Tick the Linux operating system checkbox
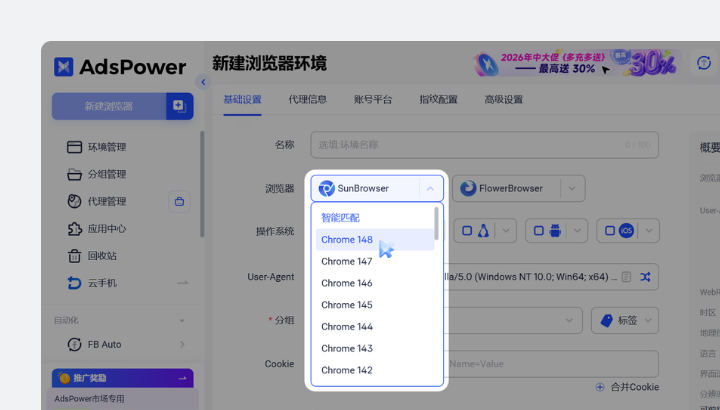 coord(467,230)
